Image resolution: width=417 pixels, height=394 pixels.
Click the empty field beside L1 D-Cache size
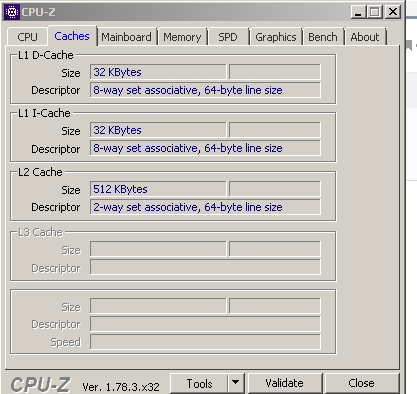point(275,72)
